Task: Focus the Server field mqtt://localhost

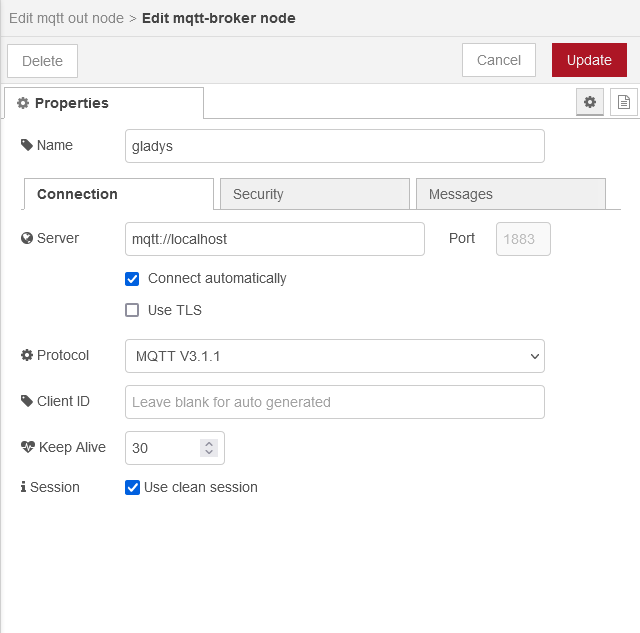Action: 275,239
